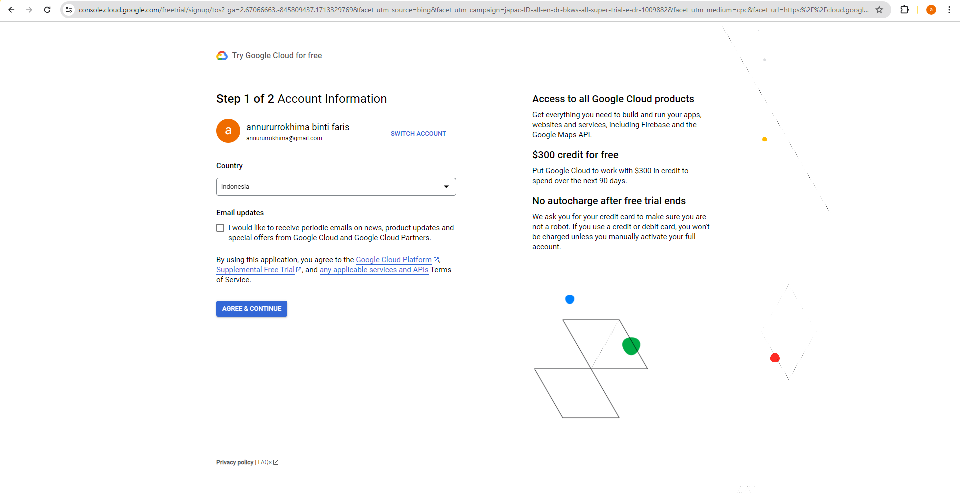Click SWITCH ACCOUNT link
The image size is (960, 494).
[x=418, y=133]
